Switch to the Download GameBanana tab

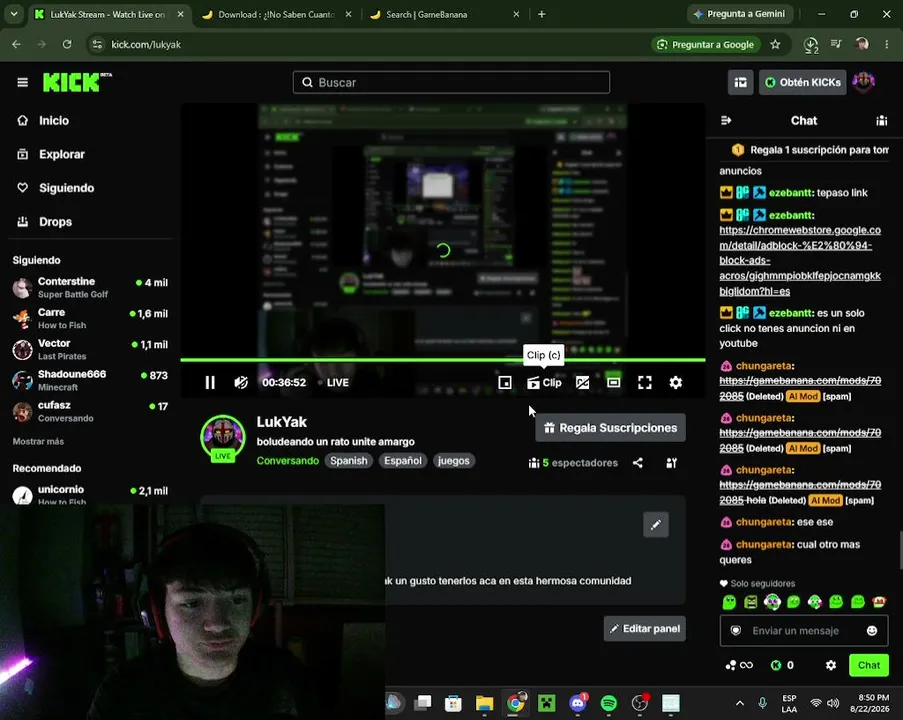276,14
